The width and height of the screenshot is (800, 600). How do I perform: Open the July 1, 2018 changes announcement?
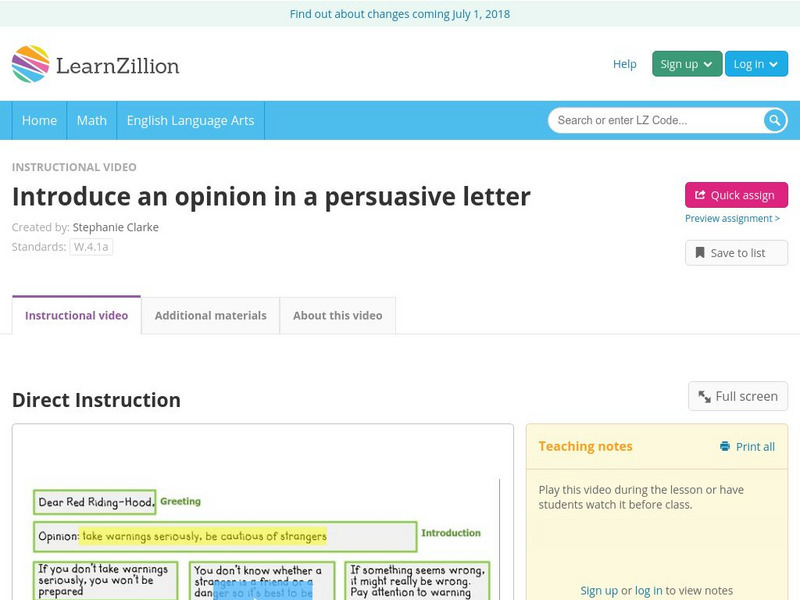tap(400, 14)
